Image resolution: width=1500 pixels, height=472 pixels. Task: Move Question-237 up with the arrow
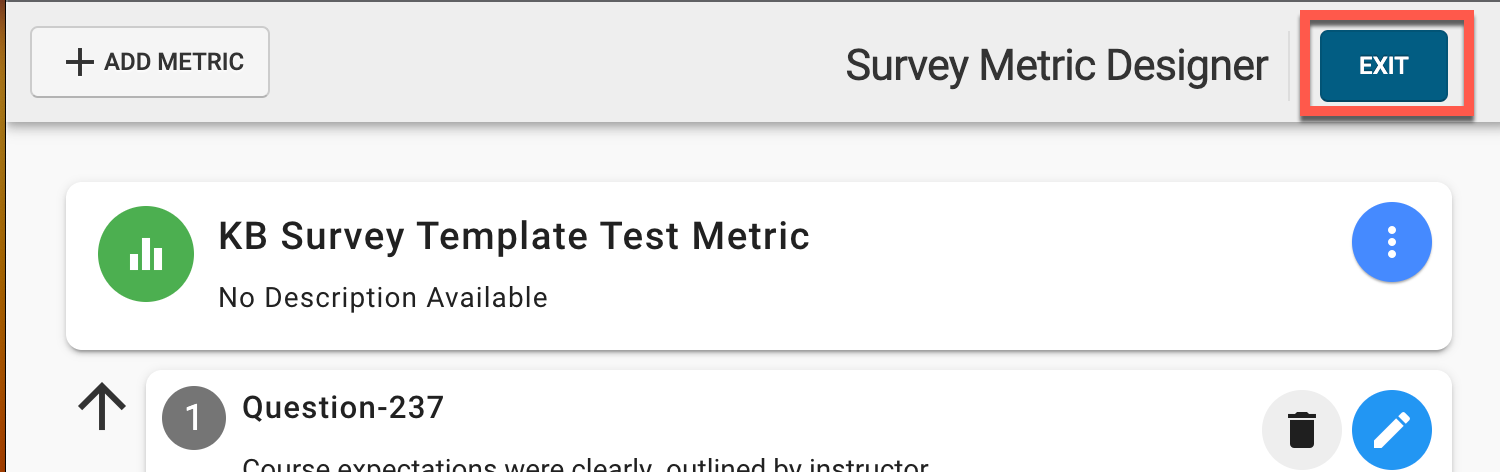pyautogui.click(x=102, y=409)
